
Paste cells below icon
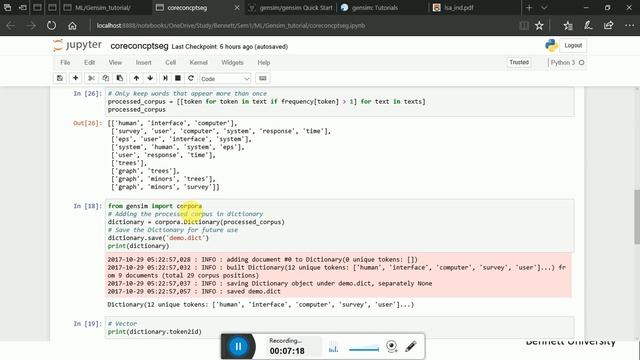[x=120, y=78]
